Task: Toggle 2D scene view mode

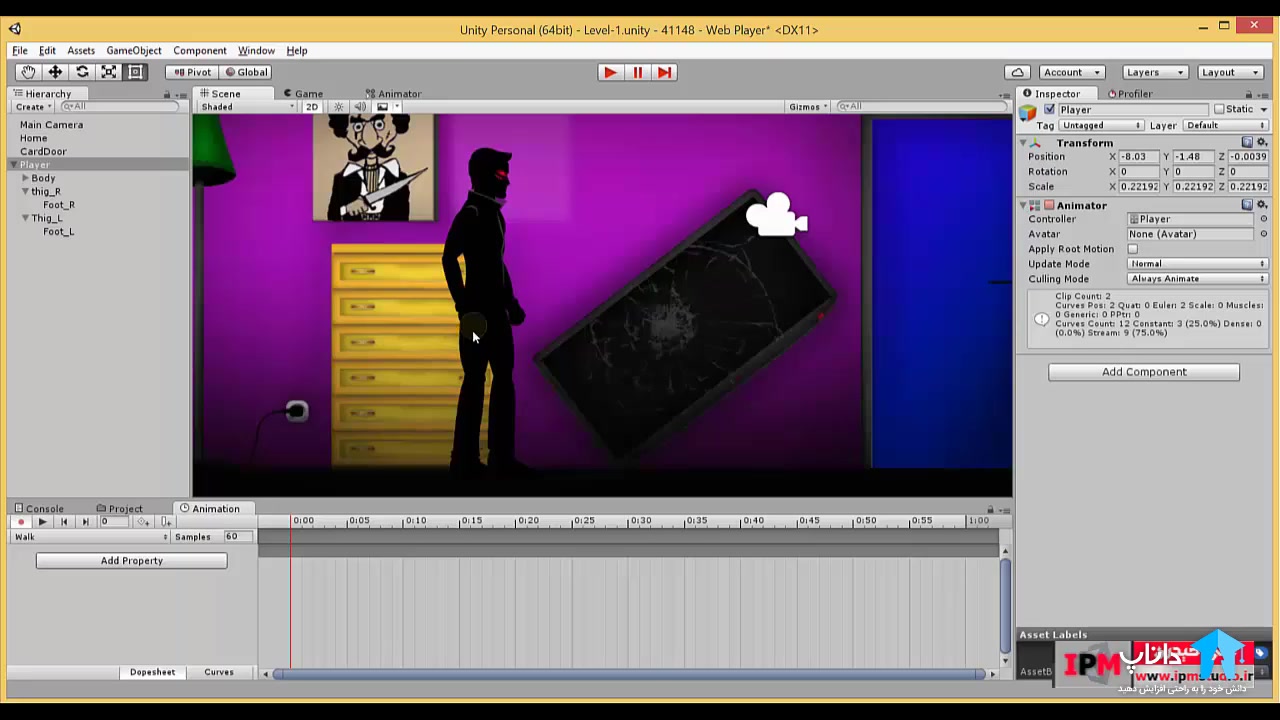Action: (x=312, y=107)
